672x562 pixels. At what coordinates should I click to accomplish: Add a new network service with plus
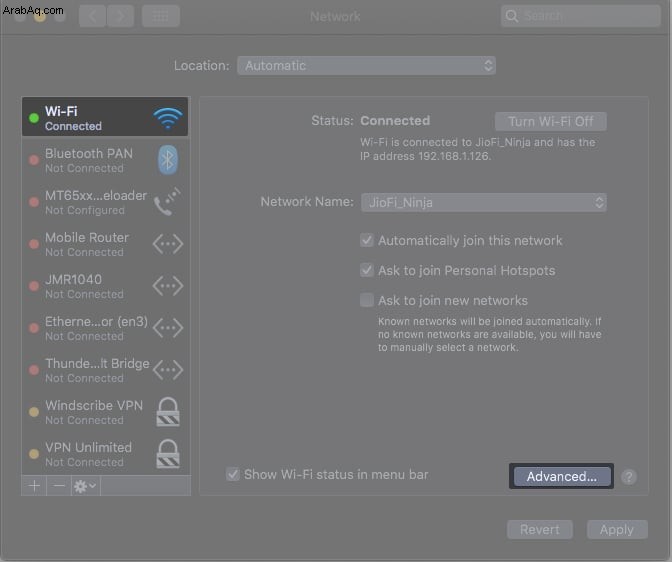pyautogui.click(x=34, y=486)
